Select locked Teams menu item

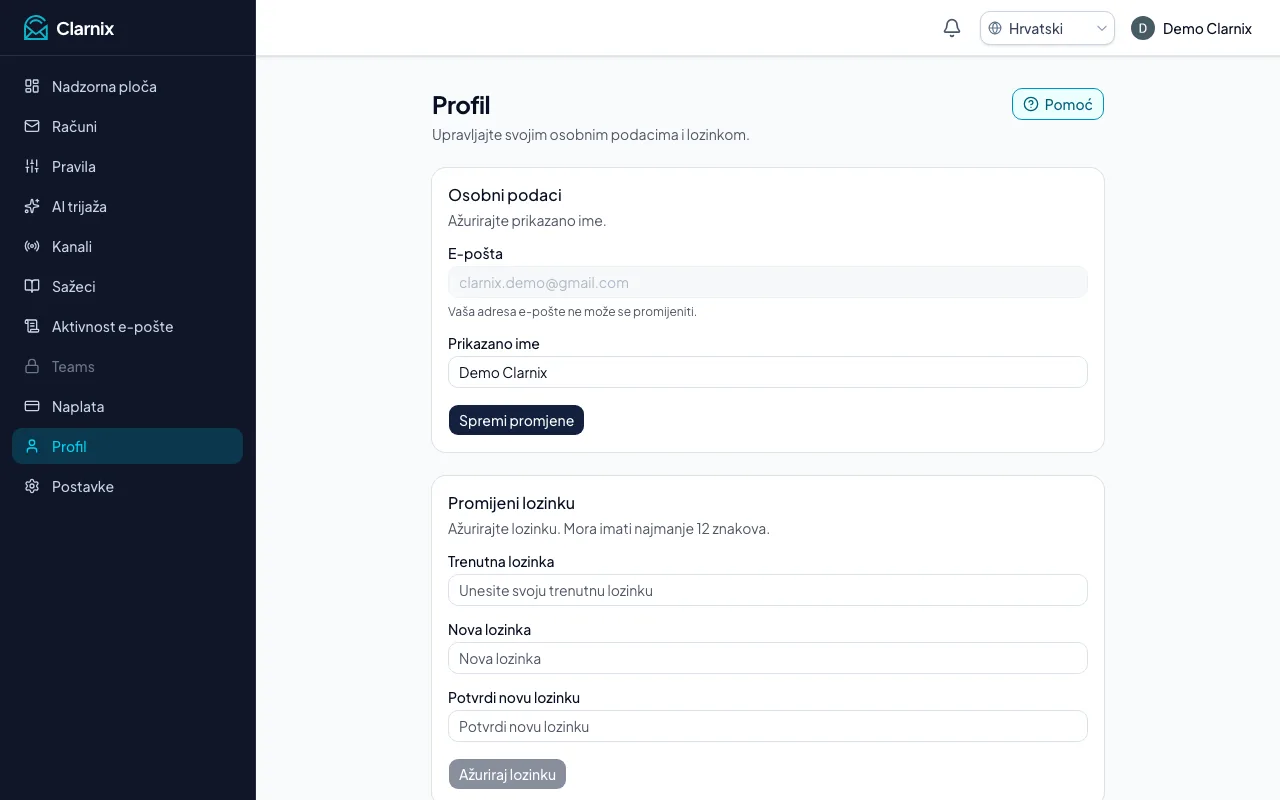pyautogui.click(x=127, y=366)
